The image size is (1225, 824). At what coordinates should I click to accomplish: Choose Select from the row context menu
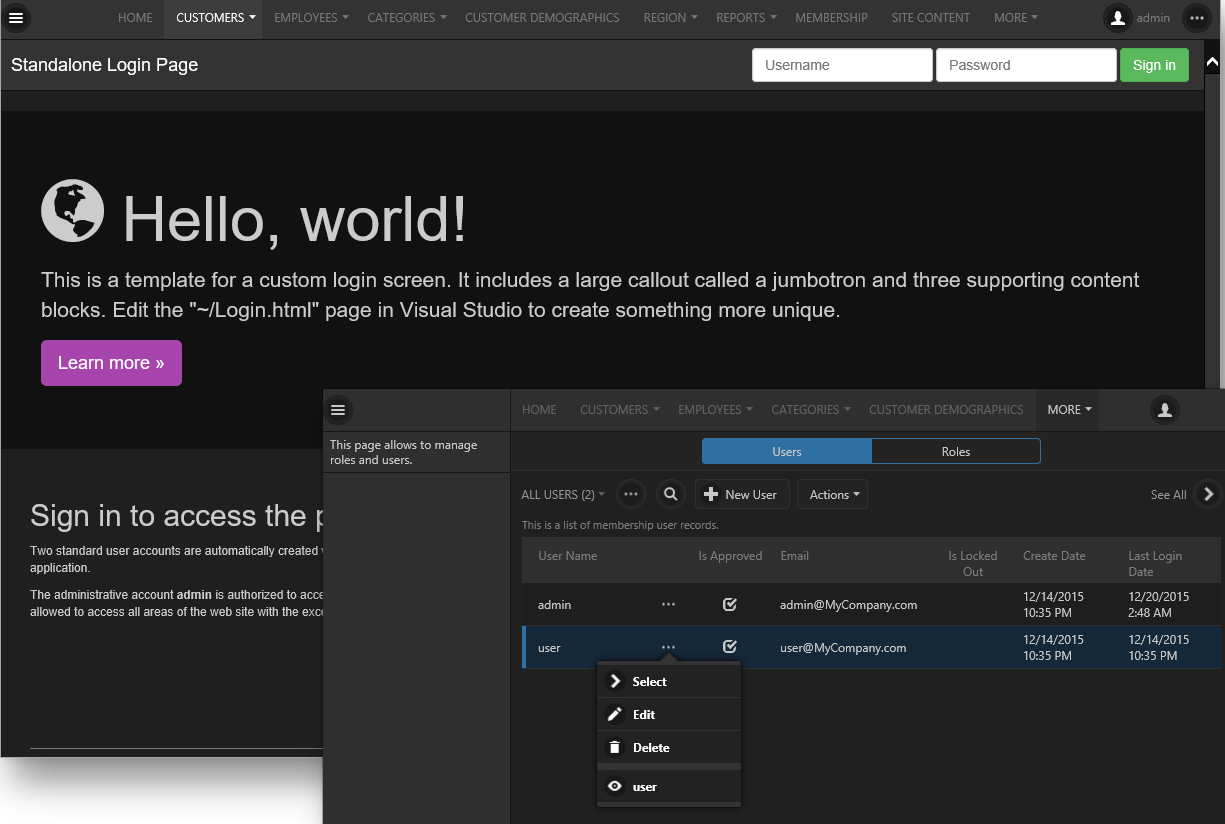pyautogui.click(x=649, y=681)
